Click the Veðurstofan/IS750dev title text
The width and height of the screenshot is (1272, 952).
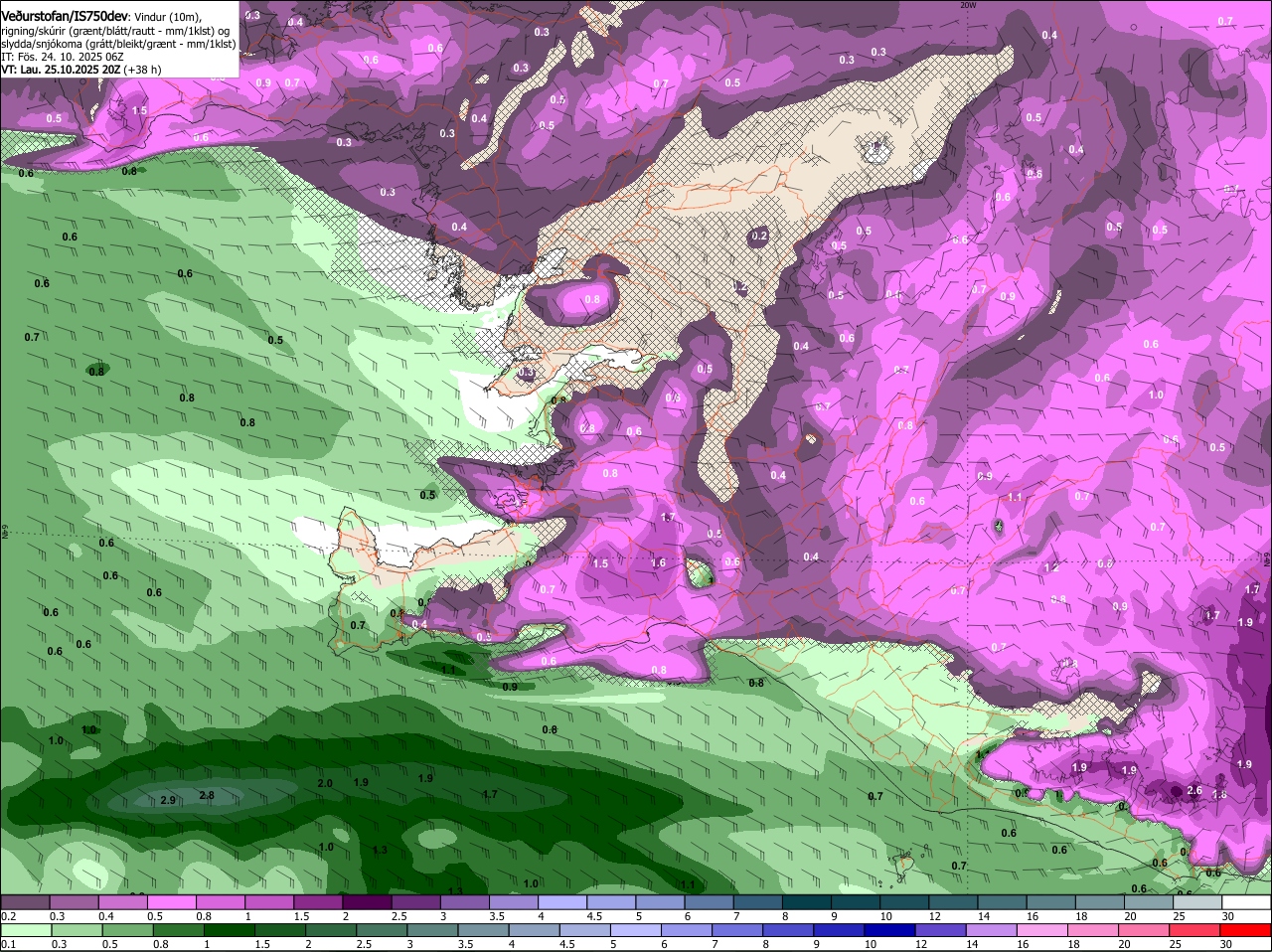pyautogui.click(x=65, y=17)
